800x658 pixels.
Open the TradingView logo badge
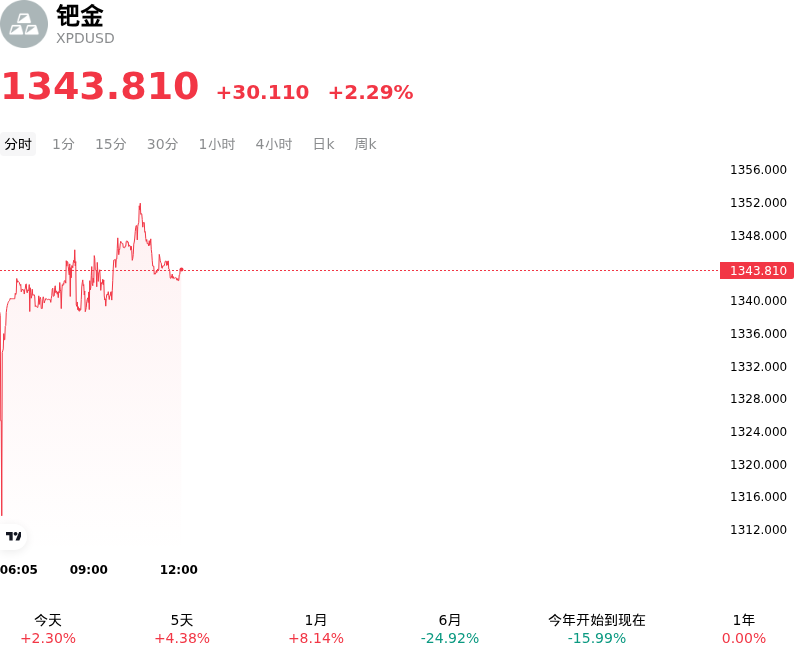(x=13, y=536)
